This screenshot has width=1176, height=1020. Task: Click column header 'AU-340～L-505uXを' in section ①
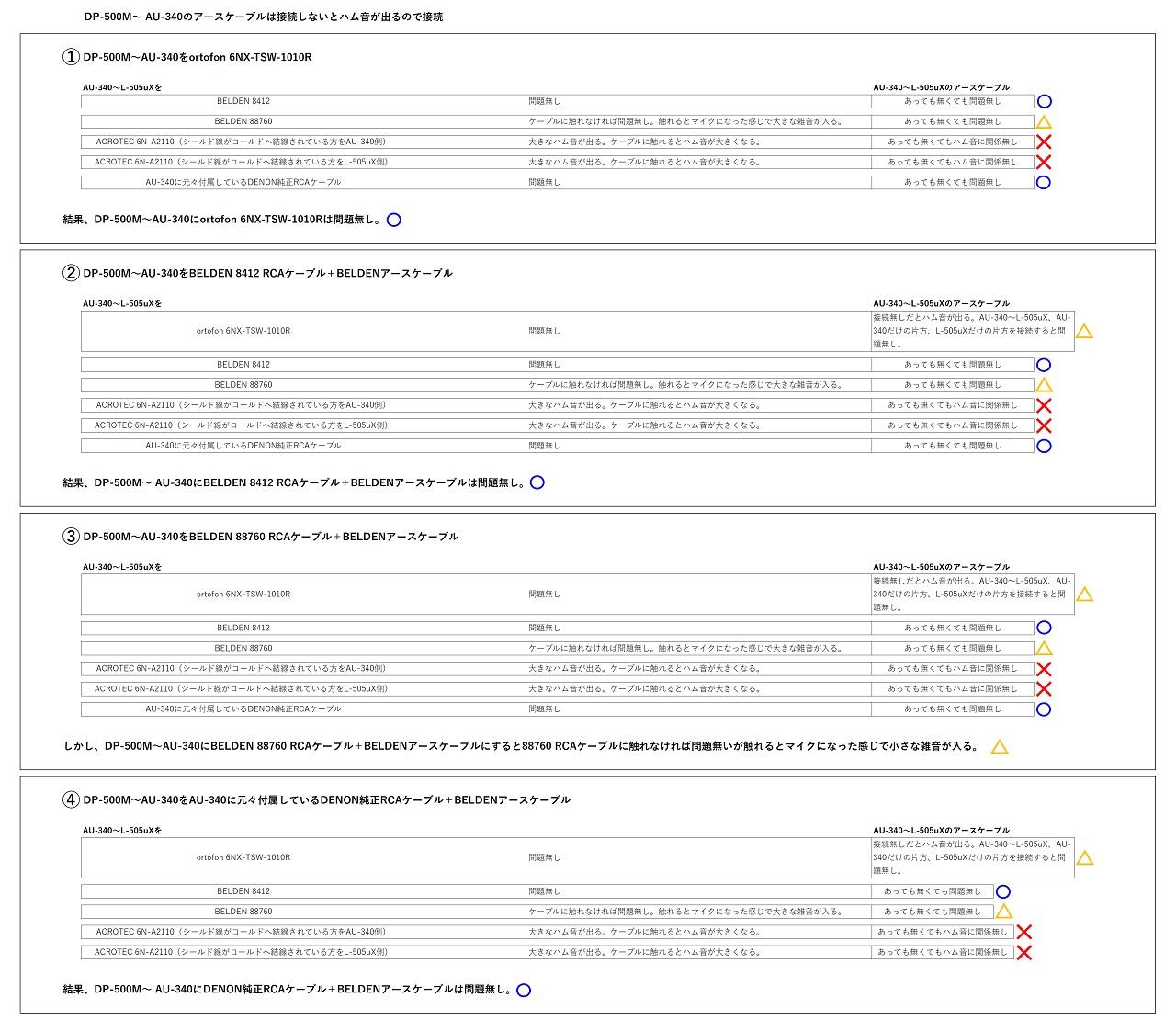(122, 87)
